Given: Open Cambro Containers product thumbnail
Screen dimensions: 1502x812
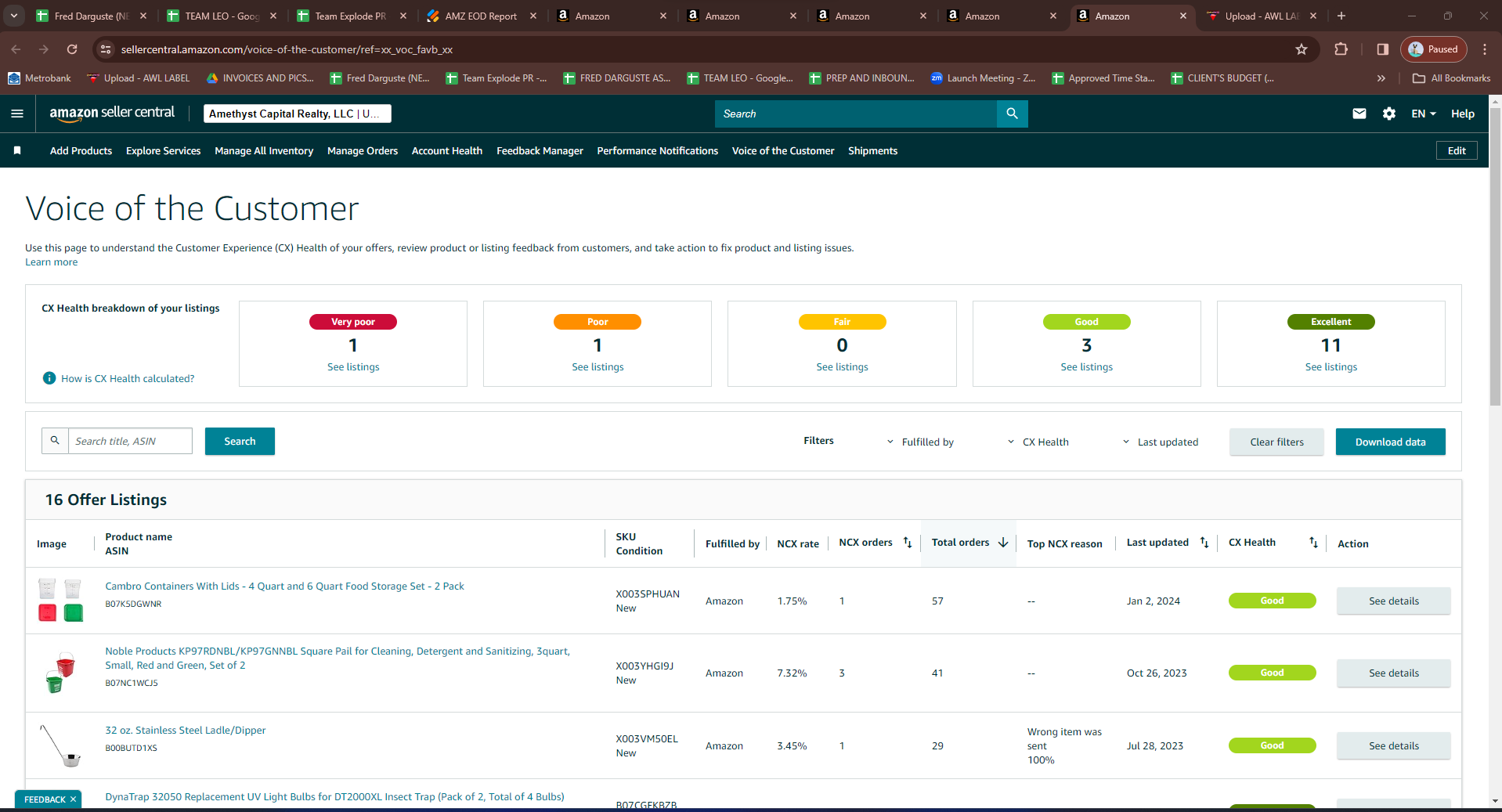Looking at the screenshot, I should pos(60,600).
